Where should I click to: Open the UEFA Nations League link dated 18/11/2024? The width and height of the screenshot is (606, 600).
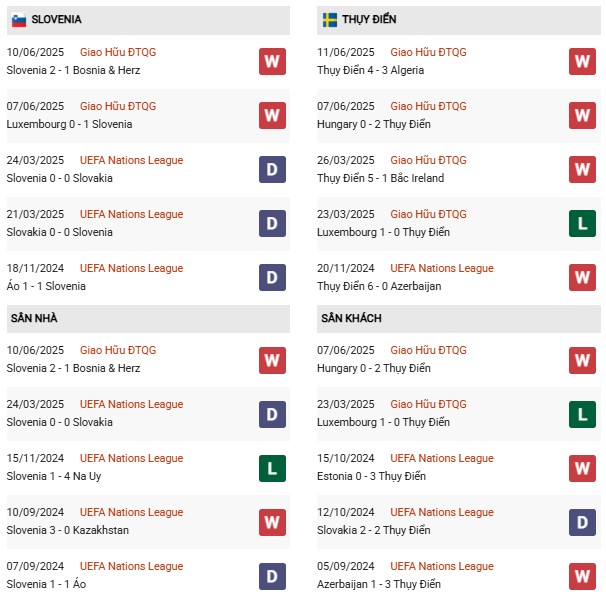[131, 268]
